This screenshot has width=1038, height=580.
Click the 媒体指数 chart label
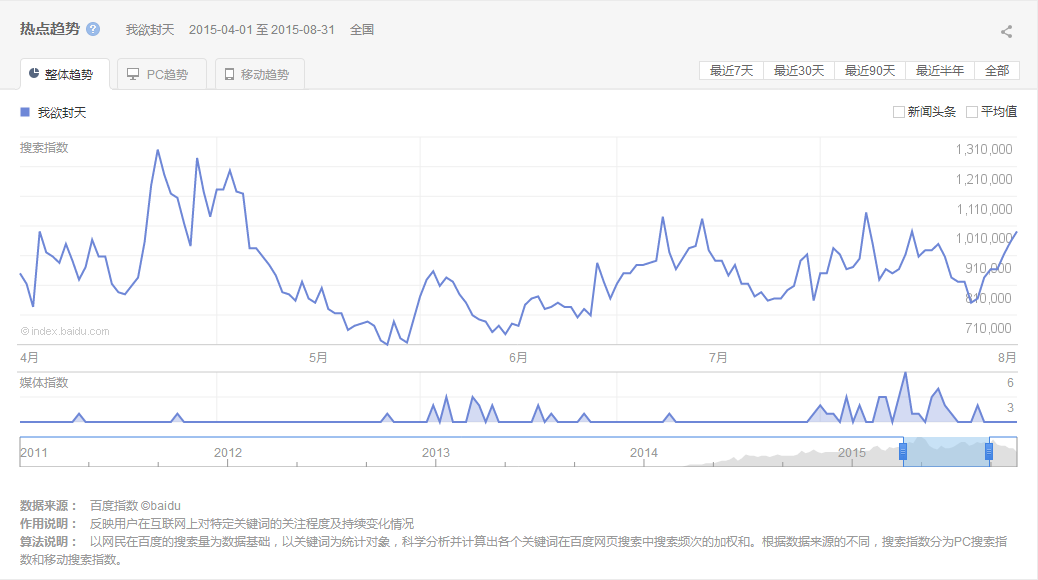pos(44,383)
